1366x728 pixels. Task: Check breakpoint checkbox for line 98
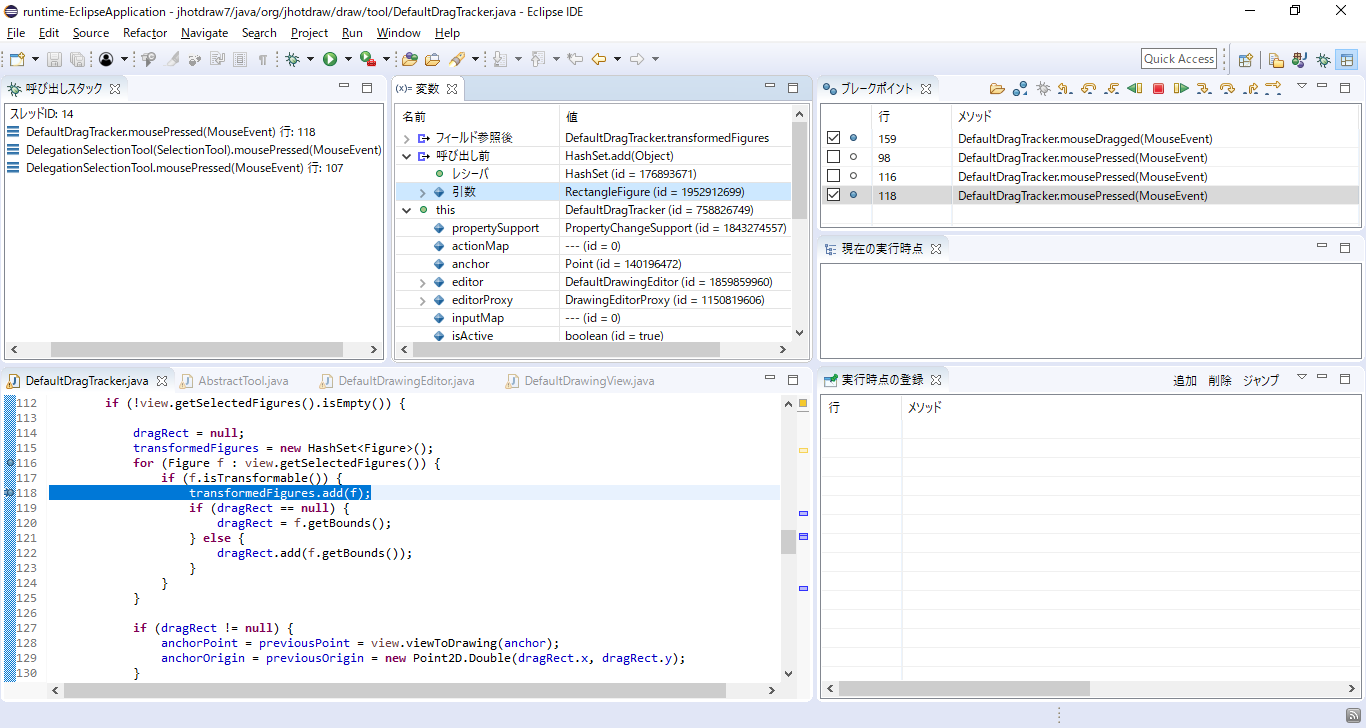[834, 157]
